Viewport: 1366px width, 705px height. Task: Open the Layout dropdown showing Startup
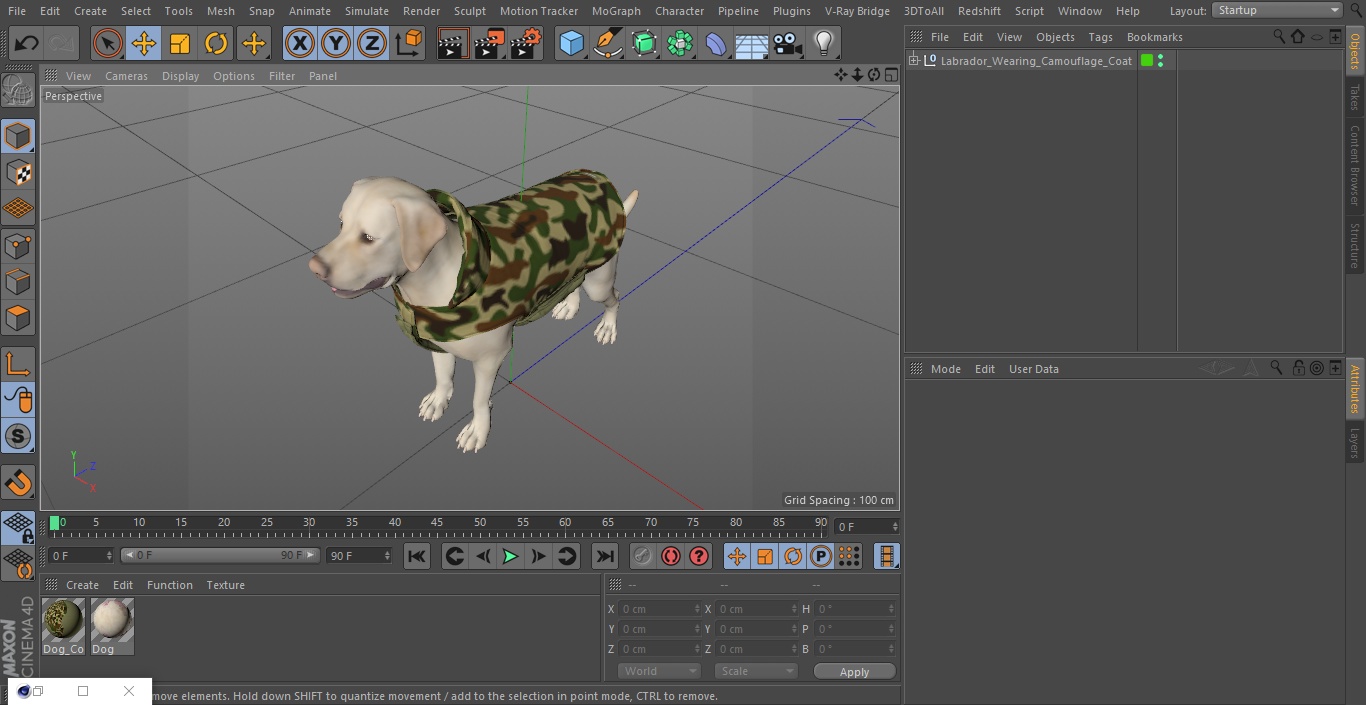1278,10
